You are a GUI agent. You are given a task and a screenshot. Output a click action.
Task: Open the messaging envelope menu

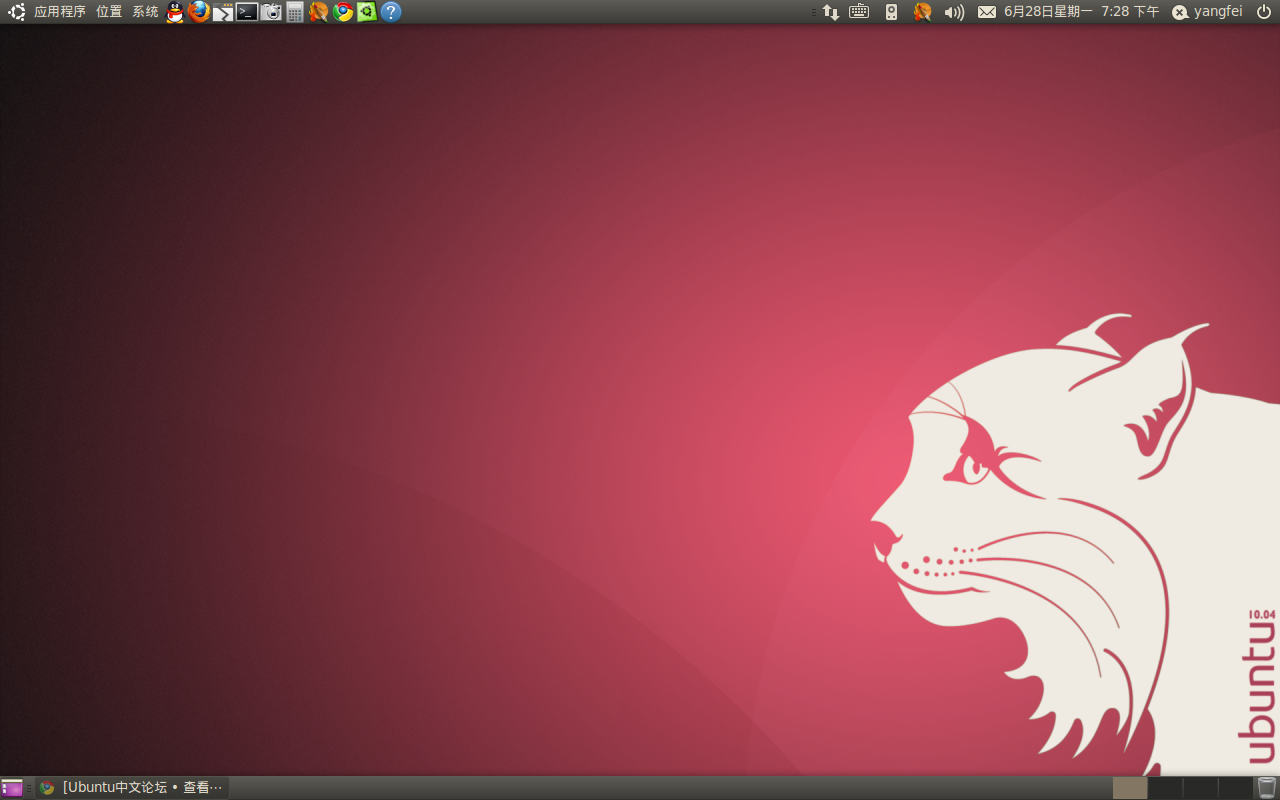[x=987, y=12]
